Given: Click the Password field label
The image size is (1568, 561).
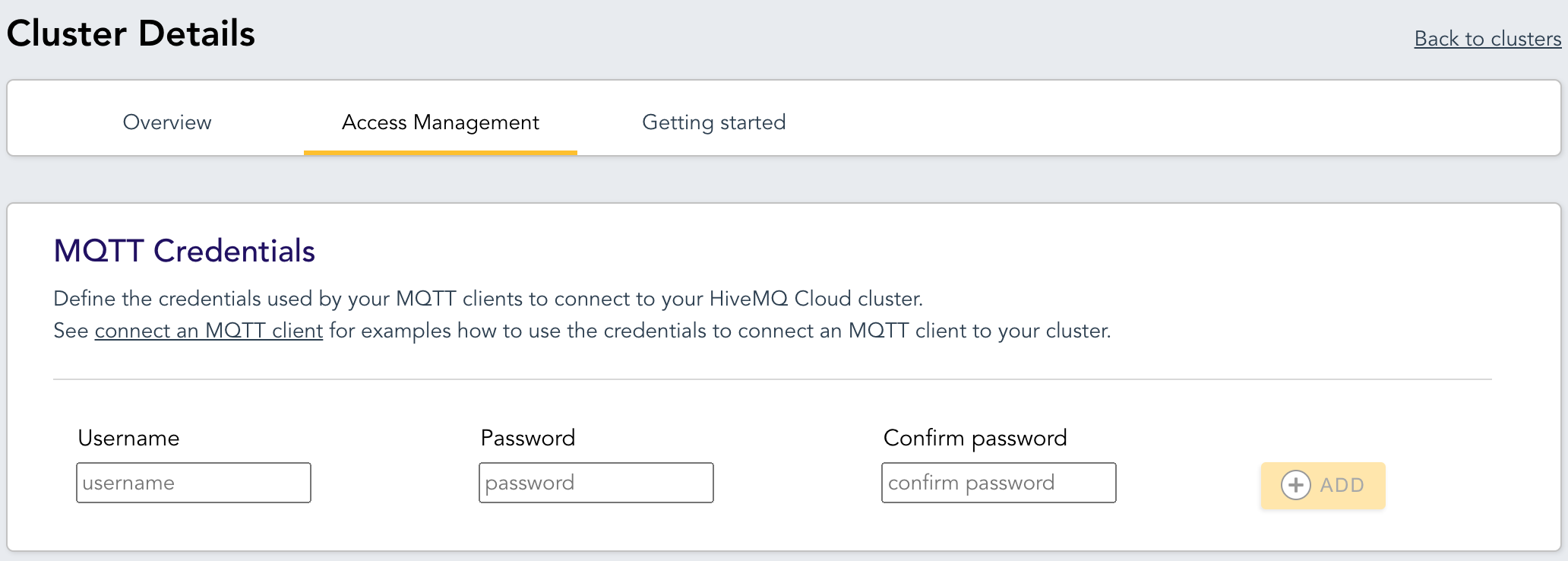Looking at the screenshot, I should 528,438.
